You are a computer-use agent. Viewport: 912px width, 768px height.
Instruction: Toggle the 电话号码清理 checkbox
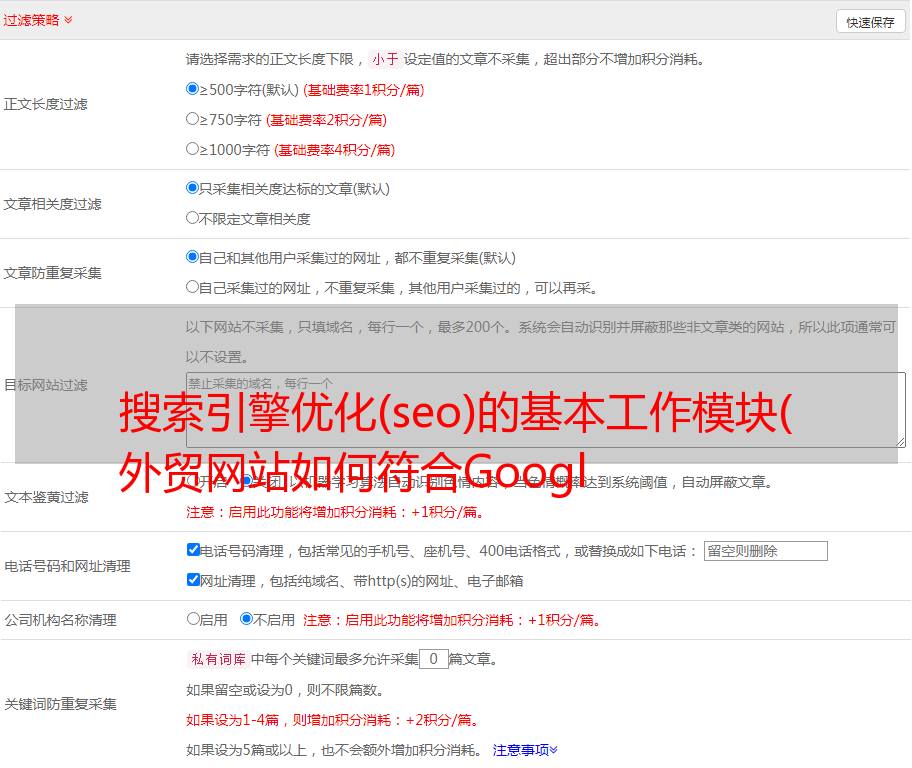click(194, 550)
